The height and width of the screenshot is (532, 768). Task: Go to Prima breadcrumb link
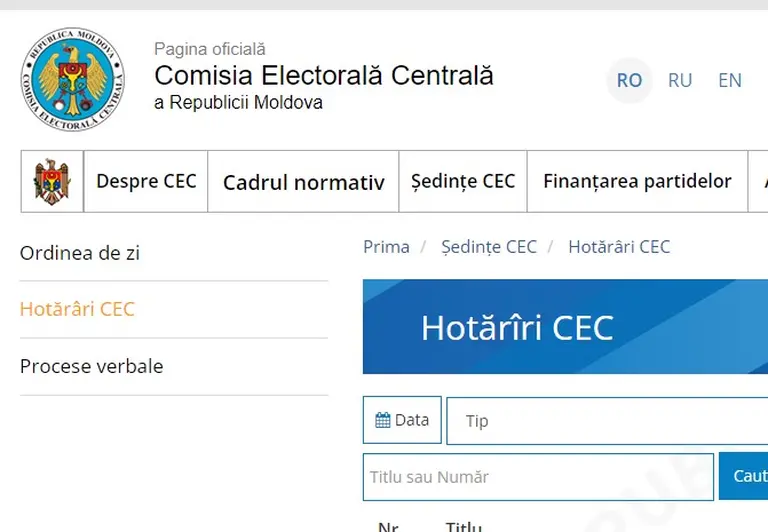click(386, 247)
